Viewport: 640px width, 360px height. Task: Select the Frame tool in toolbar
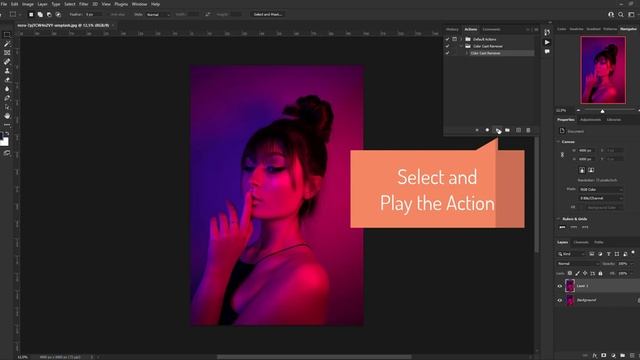pos(7,53)
